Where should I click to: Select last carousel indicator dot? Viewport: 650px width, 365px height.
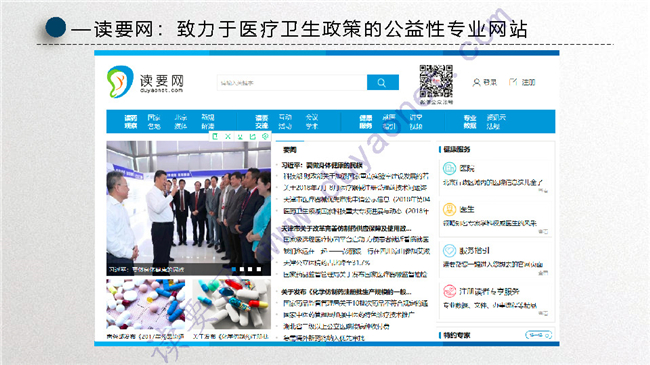click(x=259, y=270)
